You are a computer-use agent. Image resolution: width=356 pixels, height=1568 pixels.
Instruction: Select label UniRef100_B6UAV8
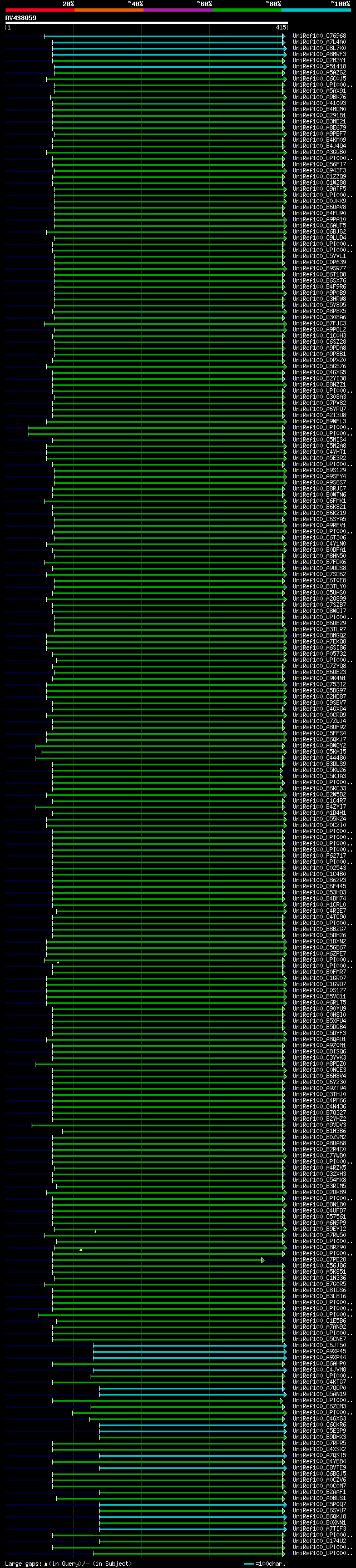[x=319, y=207]
